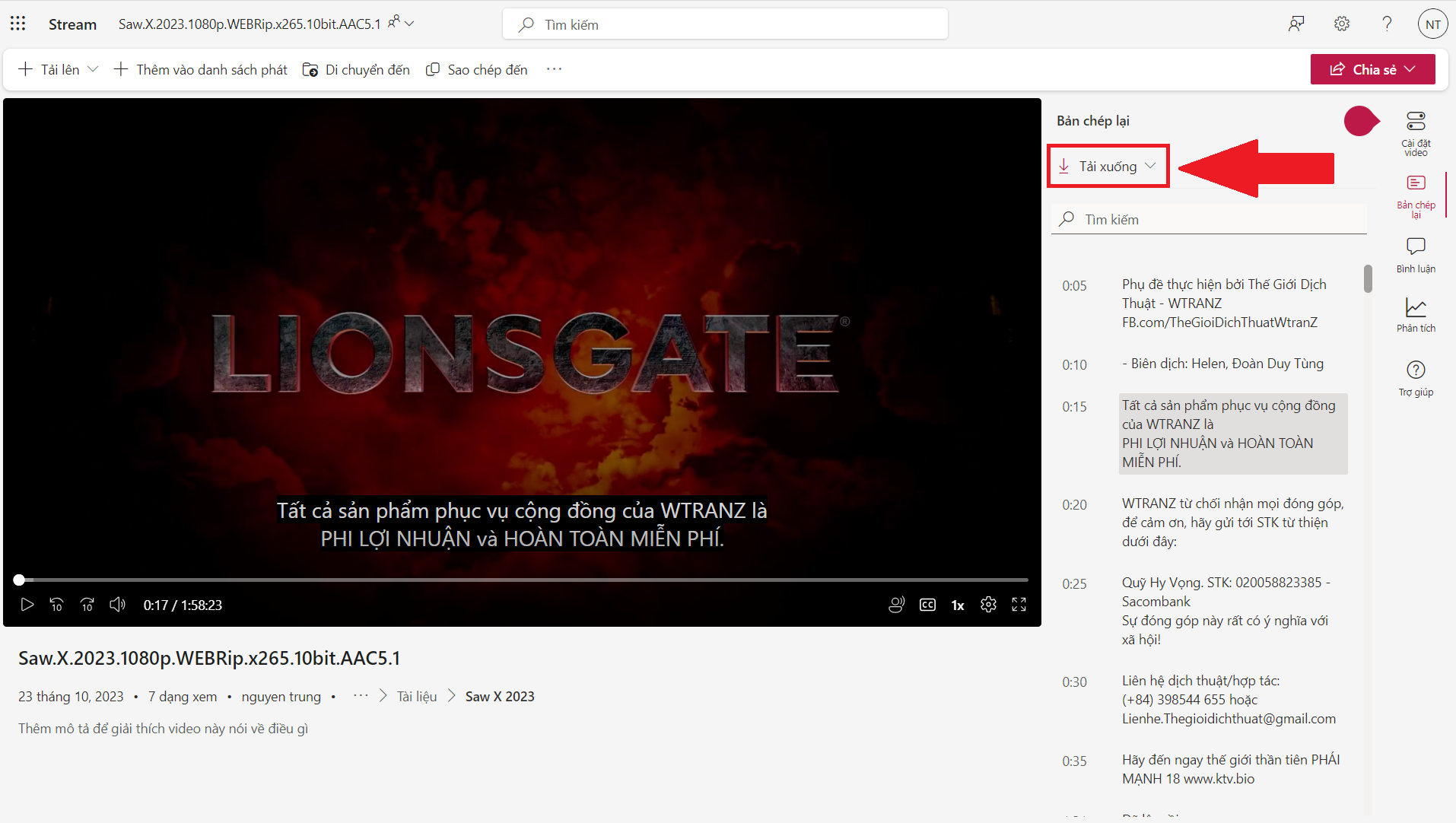
Task: Open the Tải lên upload menu
Action: [x=58, y=69]
